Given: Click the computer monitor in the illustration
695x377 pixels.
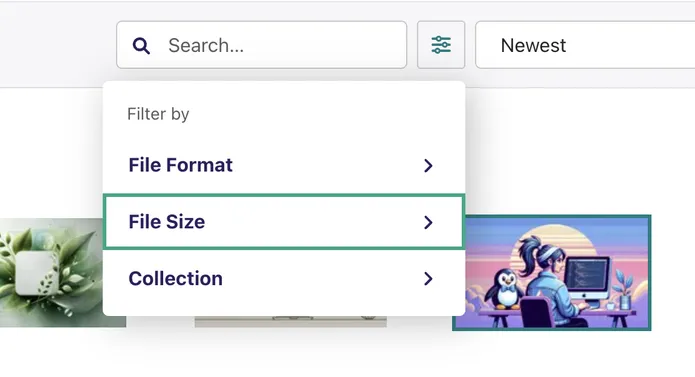Looking at the screenshot, I should (589, 279).
